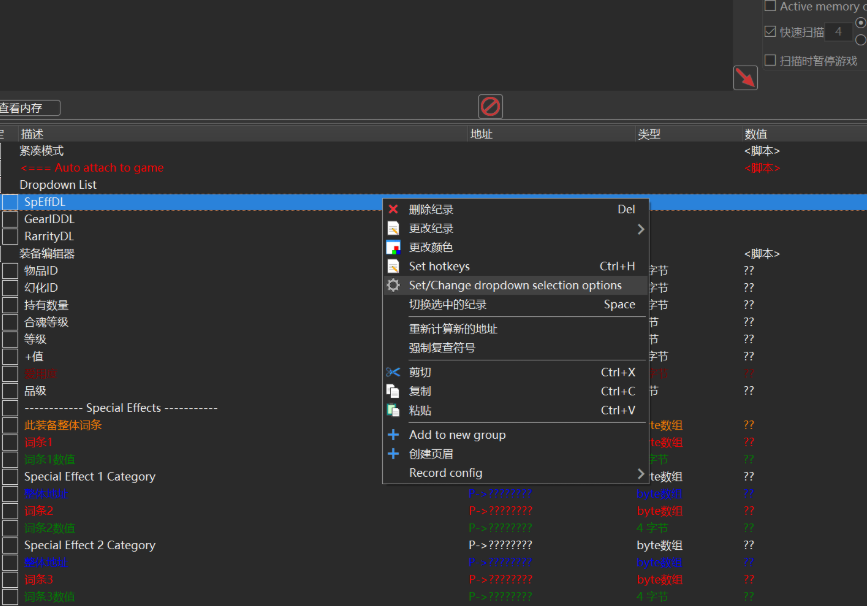
Task: Click the red circle-slash icon above the table
Action: 490,106
